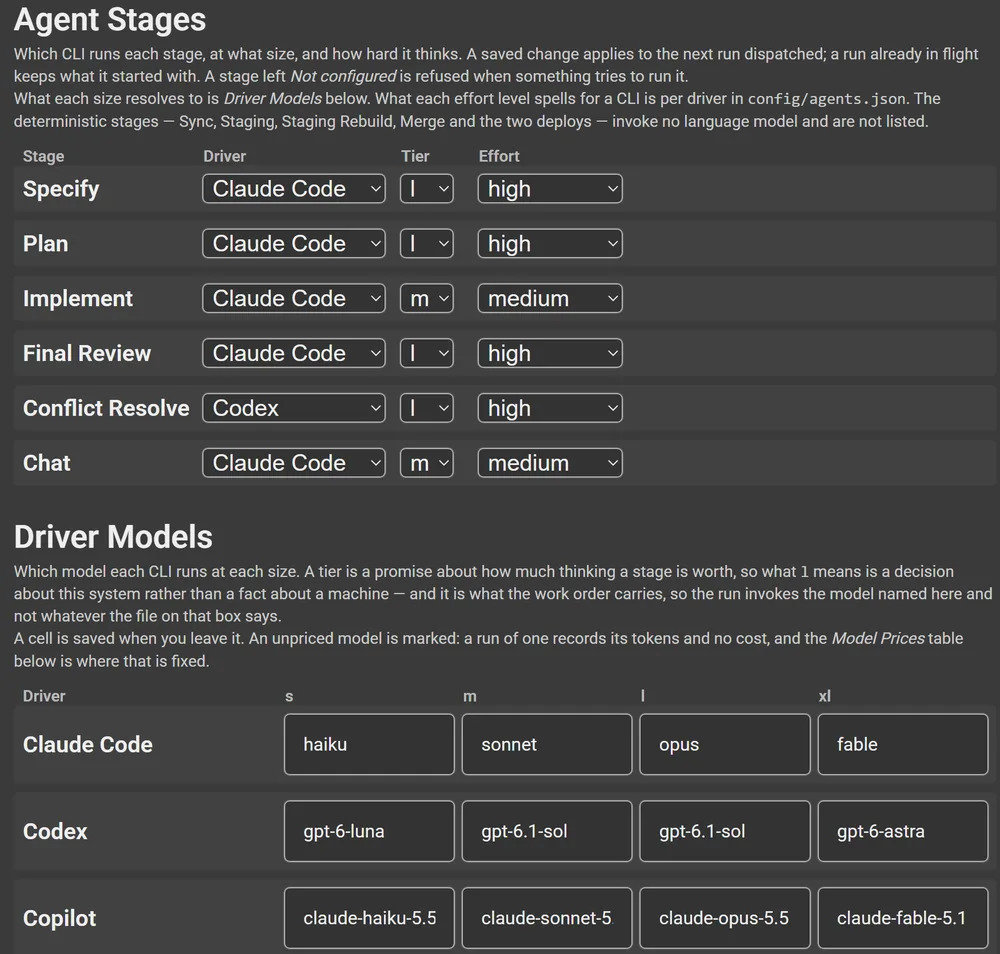
Task: Edit the Claude Code xl model field fable
Action: click(x=902, y=744)
